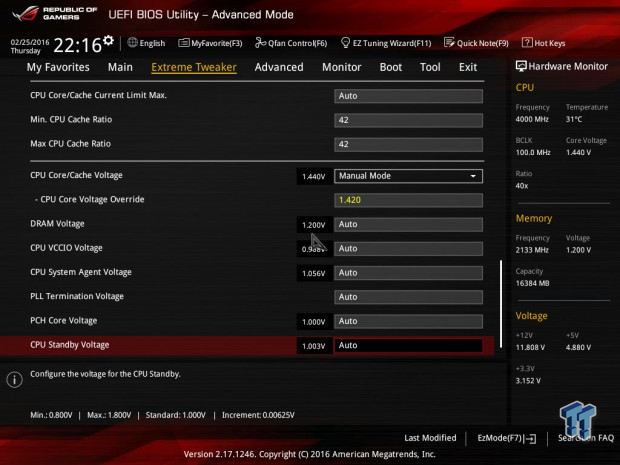This screenshot has width=620, height=465.
Task: Click the 1.000V PCH Core readout
Action: (x=314, y=322)
